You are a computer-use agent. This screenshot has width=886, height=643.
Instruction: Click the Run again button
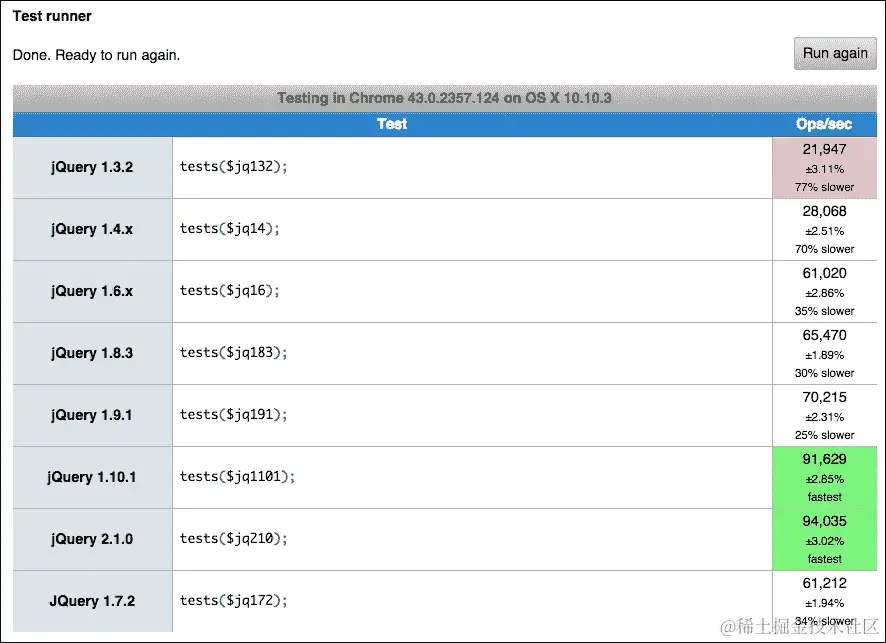click(x=835, y=54)
